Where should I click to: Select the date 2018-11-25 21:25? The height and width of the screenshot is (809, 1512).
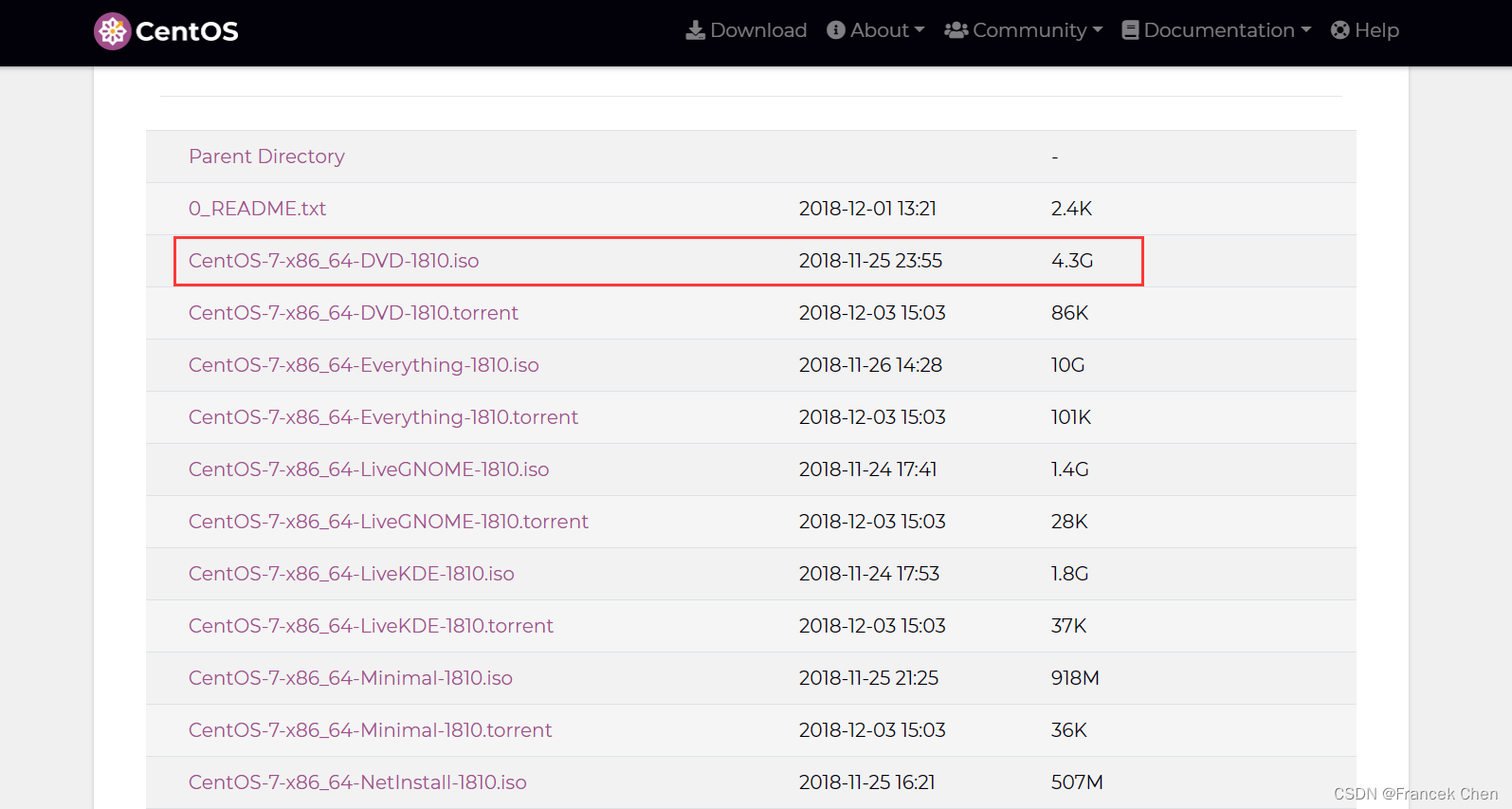point(868,678)
